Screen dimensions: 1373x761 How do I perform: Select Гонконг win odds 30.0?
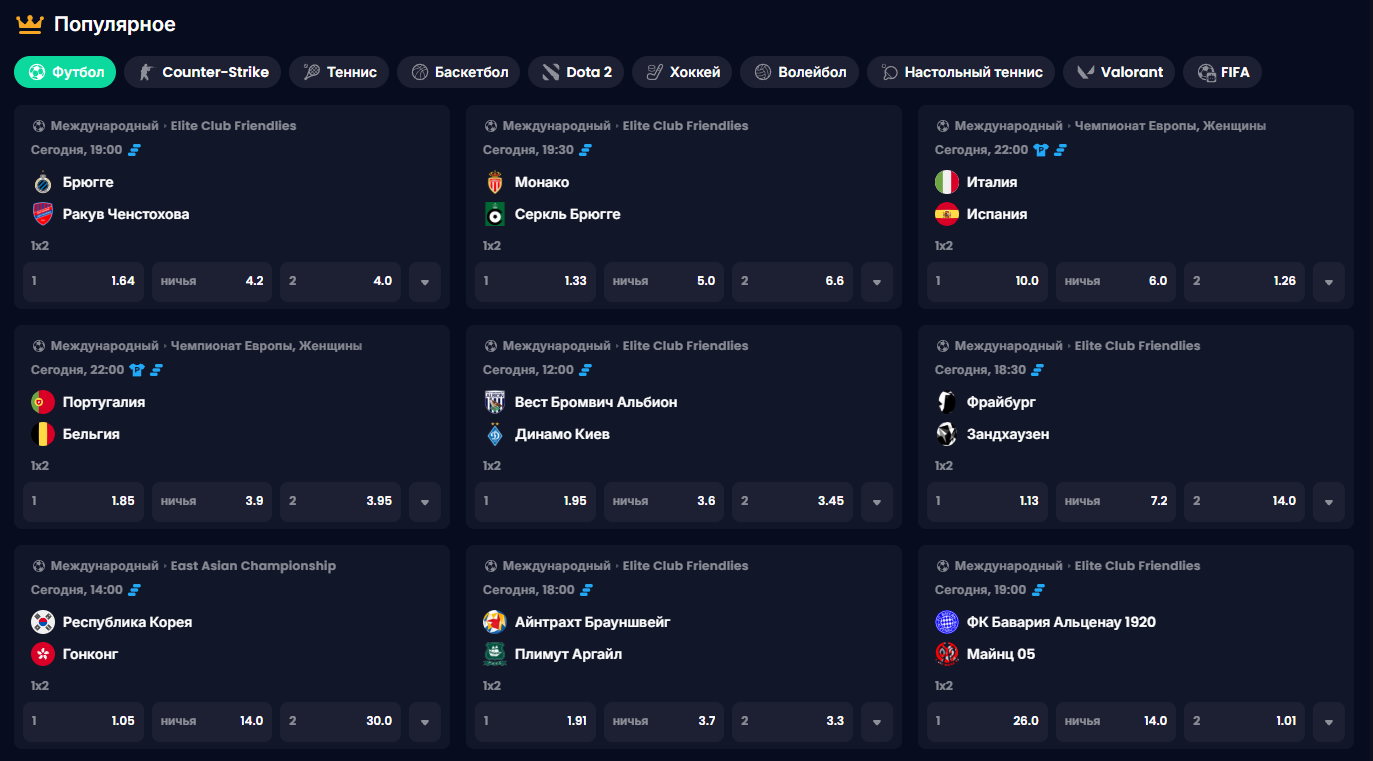(340, 721)
